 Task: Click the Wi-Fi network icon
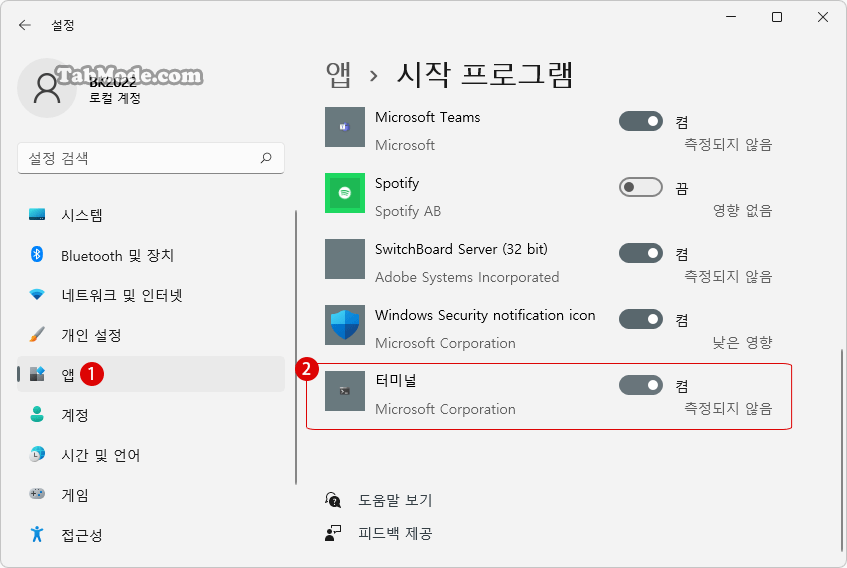tap(37, 294)
